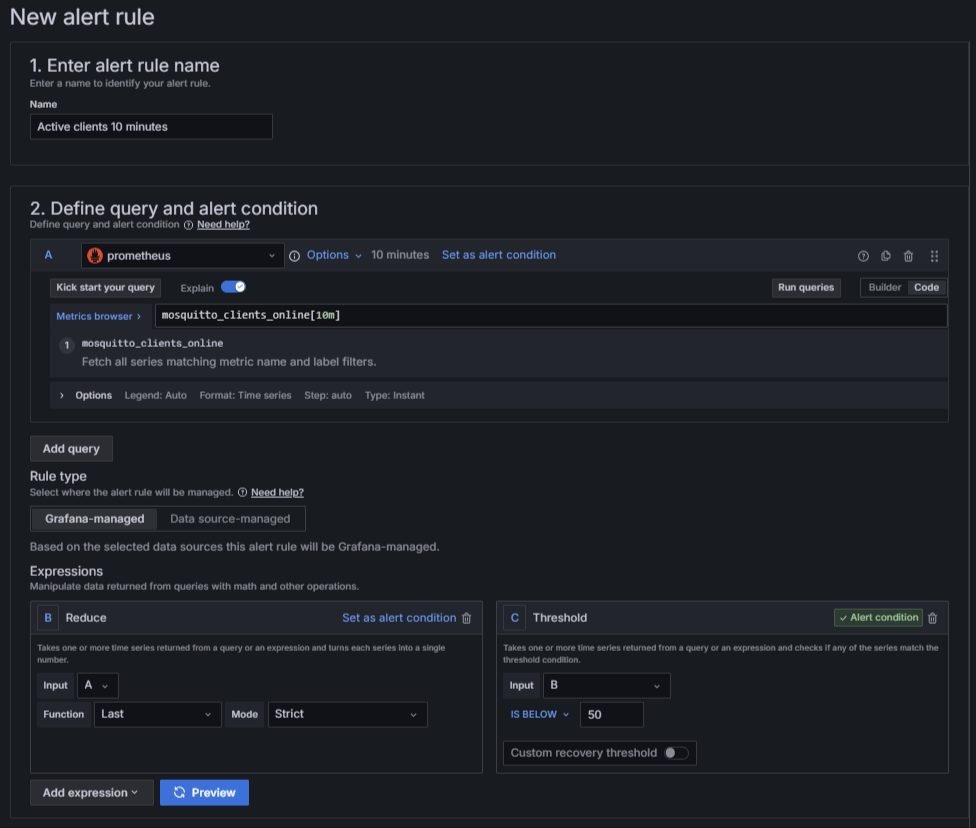The height and width of the screenshot is (828, 976).
Task: Duplicate query A using the copy icon
Action: [886, 256]
